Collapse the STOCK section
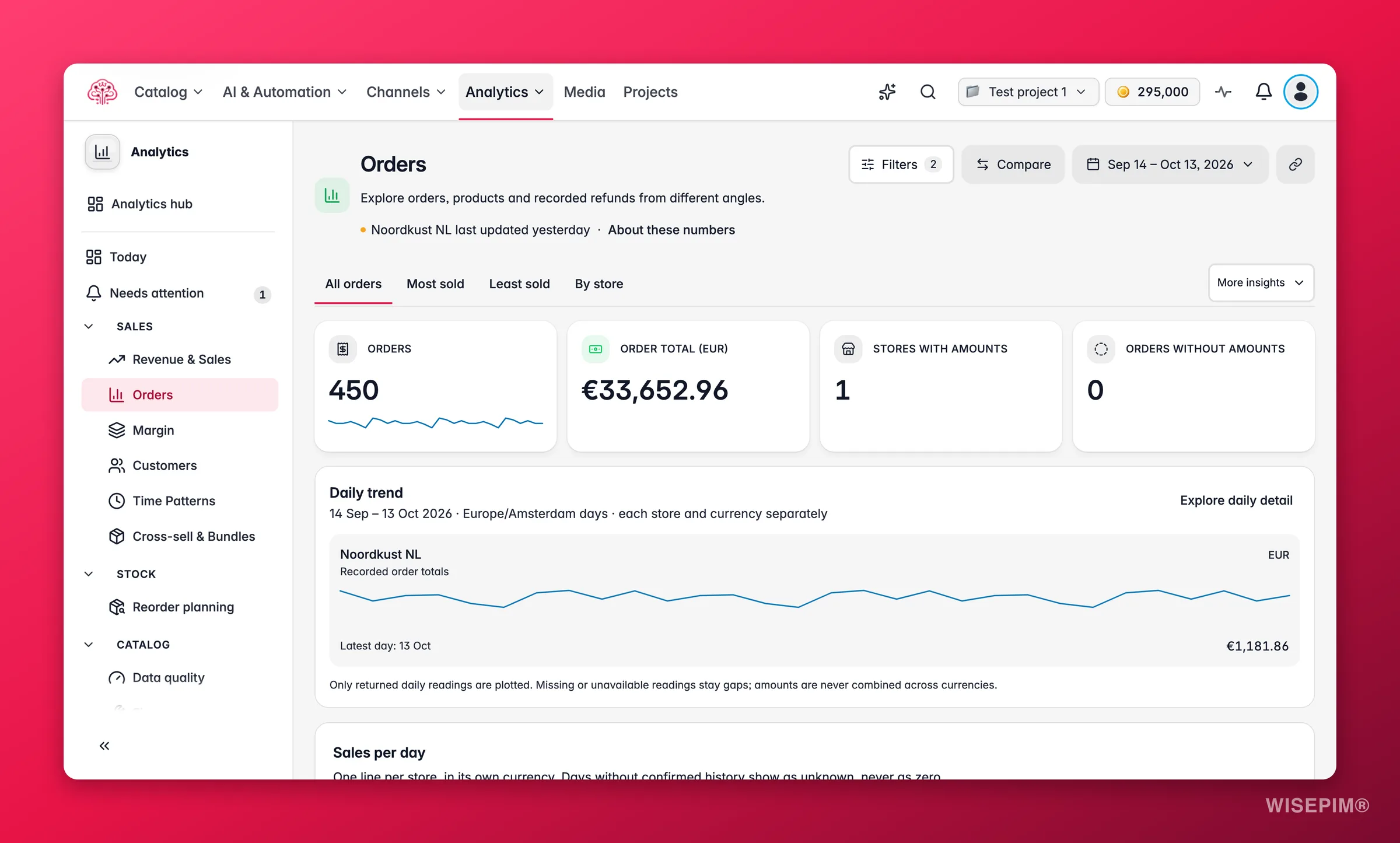 89,574
